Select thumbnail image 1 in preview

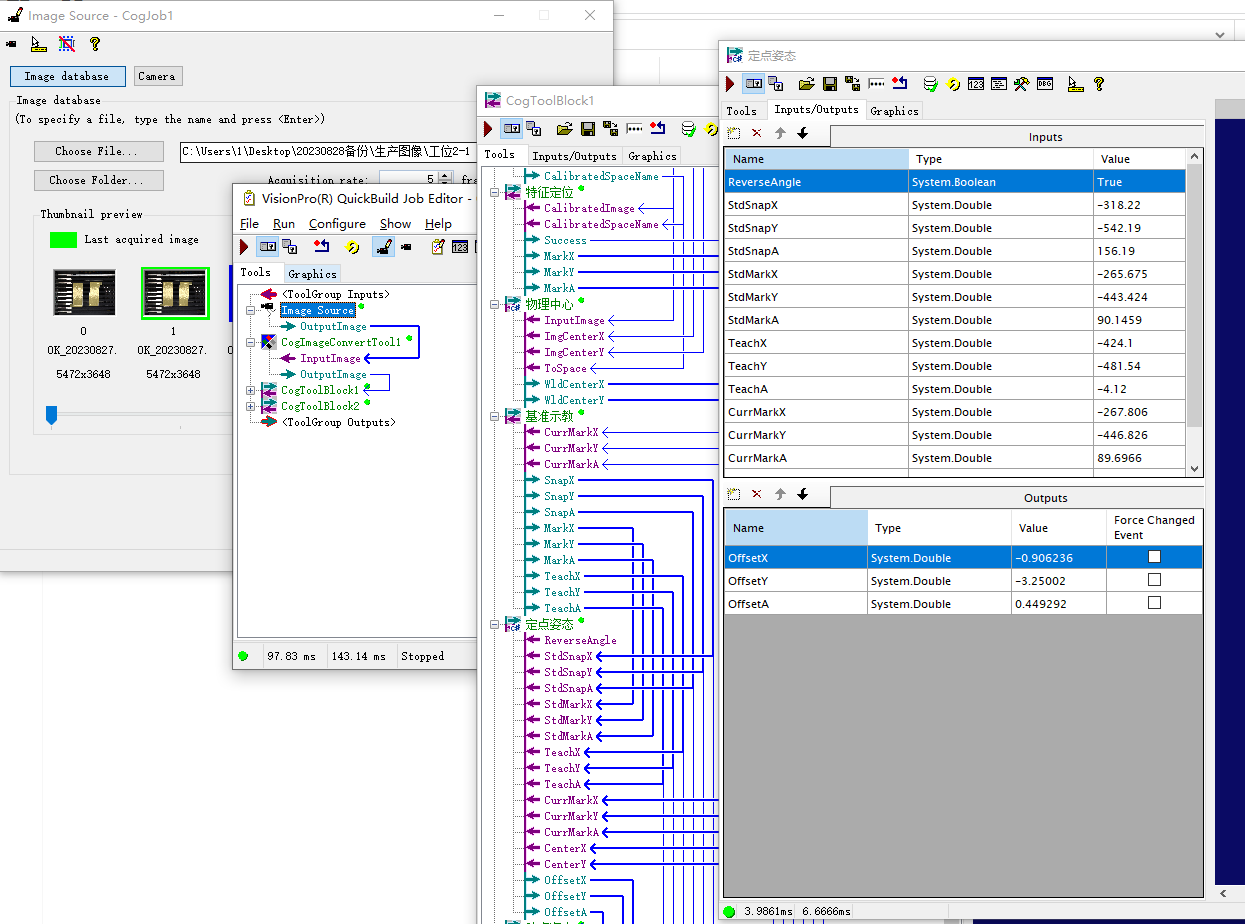tap(175, 293)
